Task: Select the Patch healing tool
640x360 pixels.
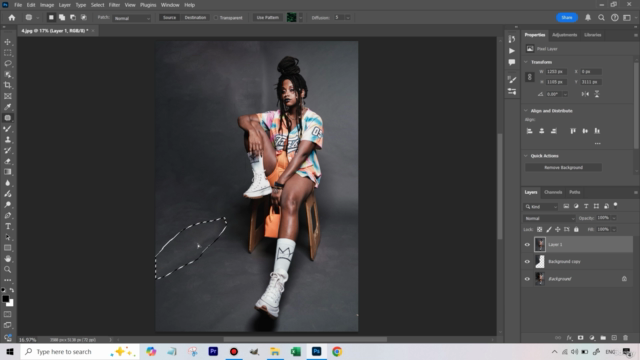Action: 8,118
